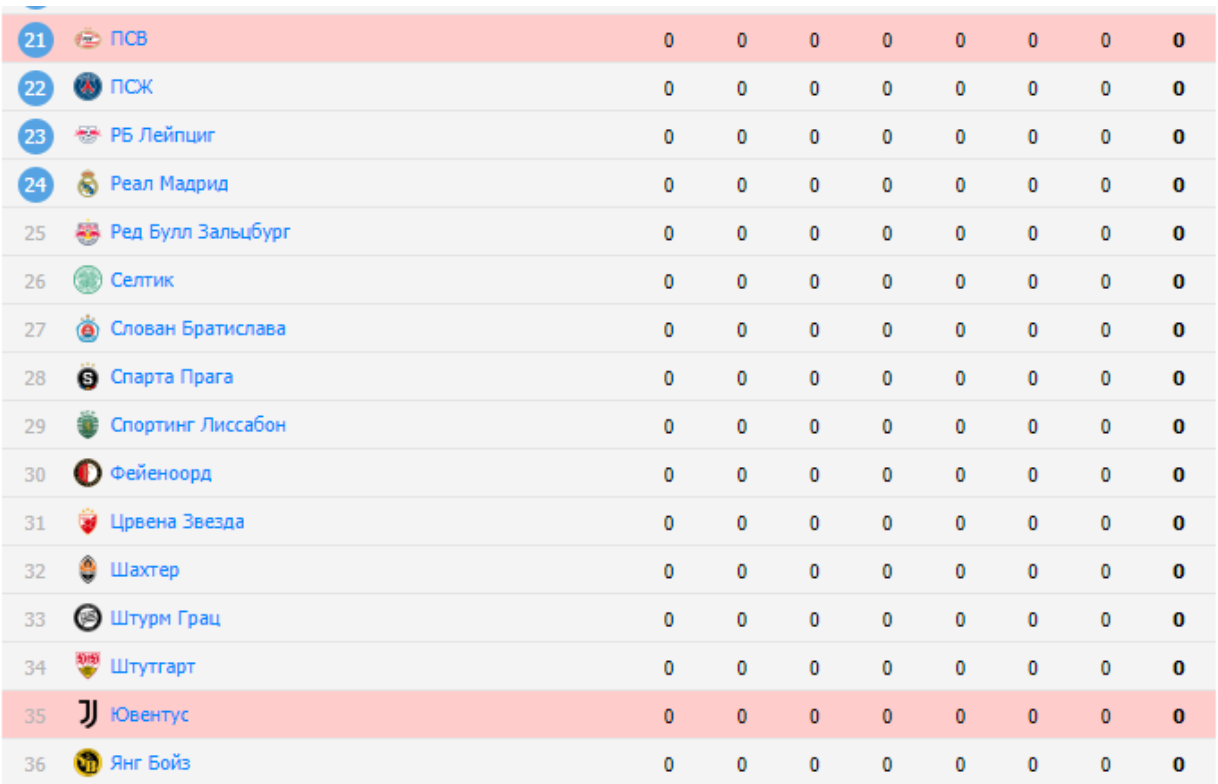The image size is (1218, 784).
Task: Click the Young Boys crest icon
Action: click(88, 764)
